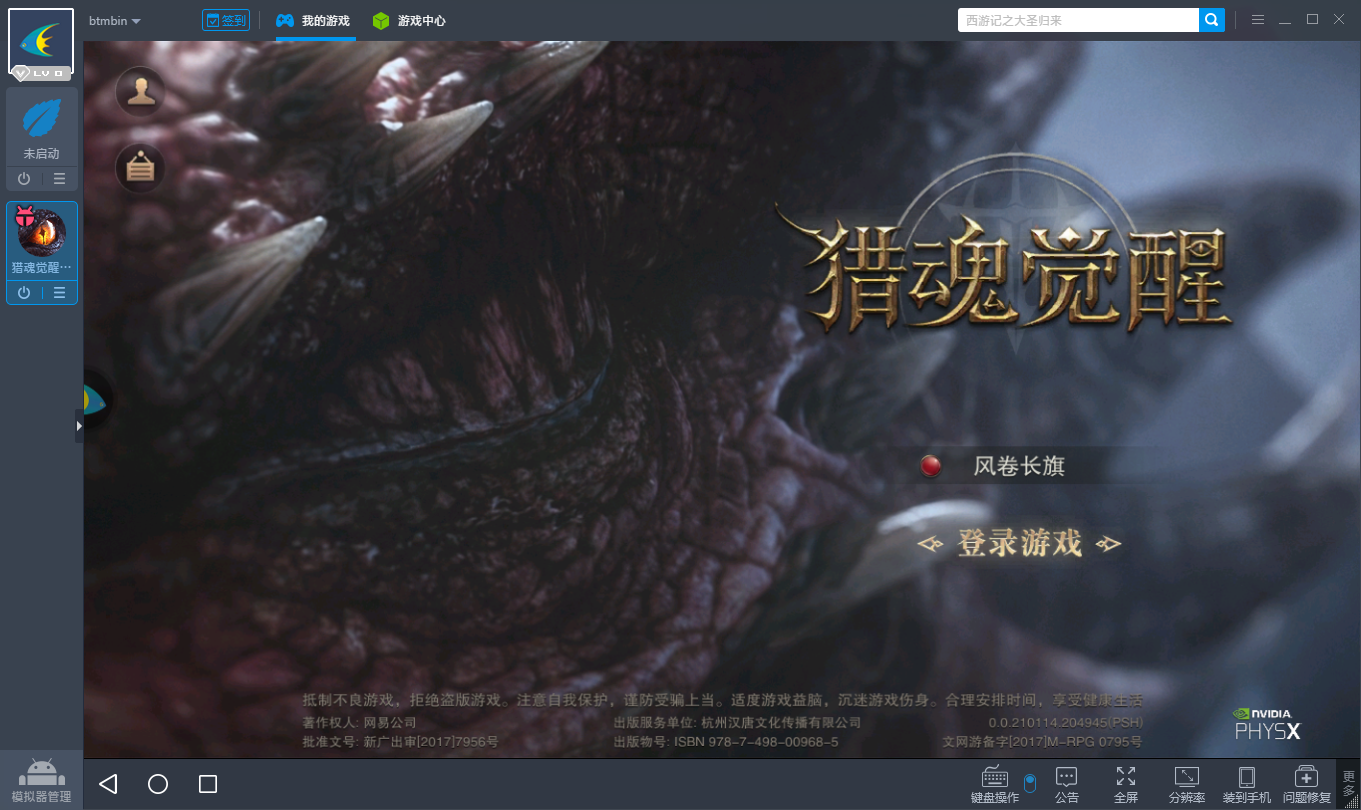The image size is (1361, 810).
Task: Power on the 未启动 emulator
Action: [x=24, y=179]
